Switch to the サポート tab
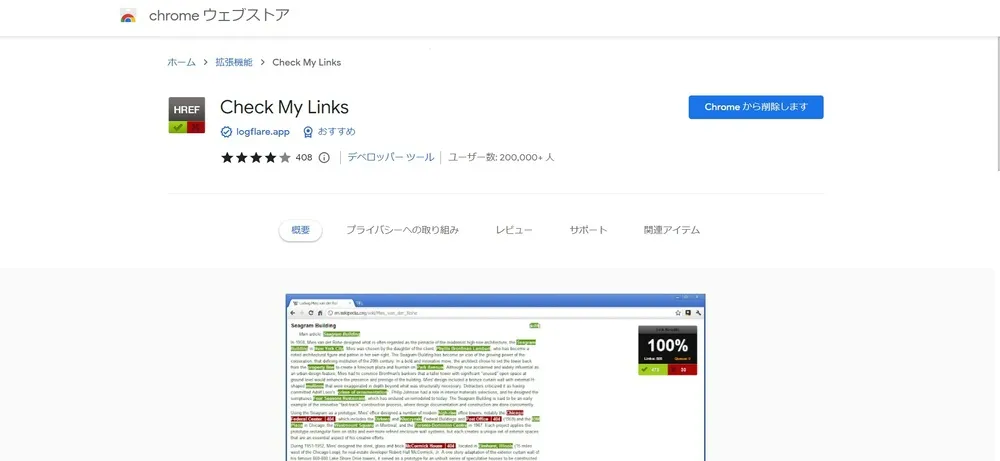 coord(588,230)
